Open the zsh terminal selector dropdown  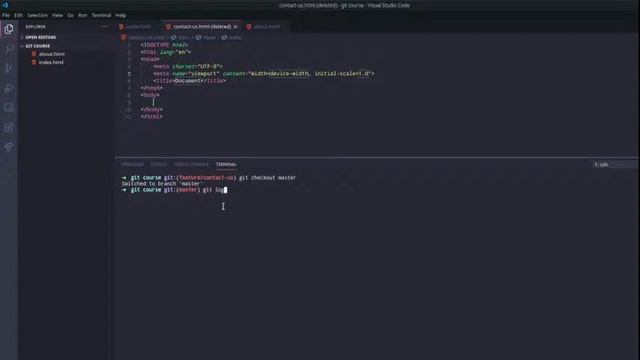[x=614, y=164]
